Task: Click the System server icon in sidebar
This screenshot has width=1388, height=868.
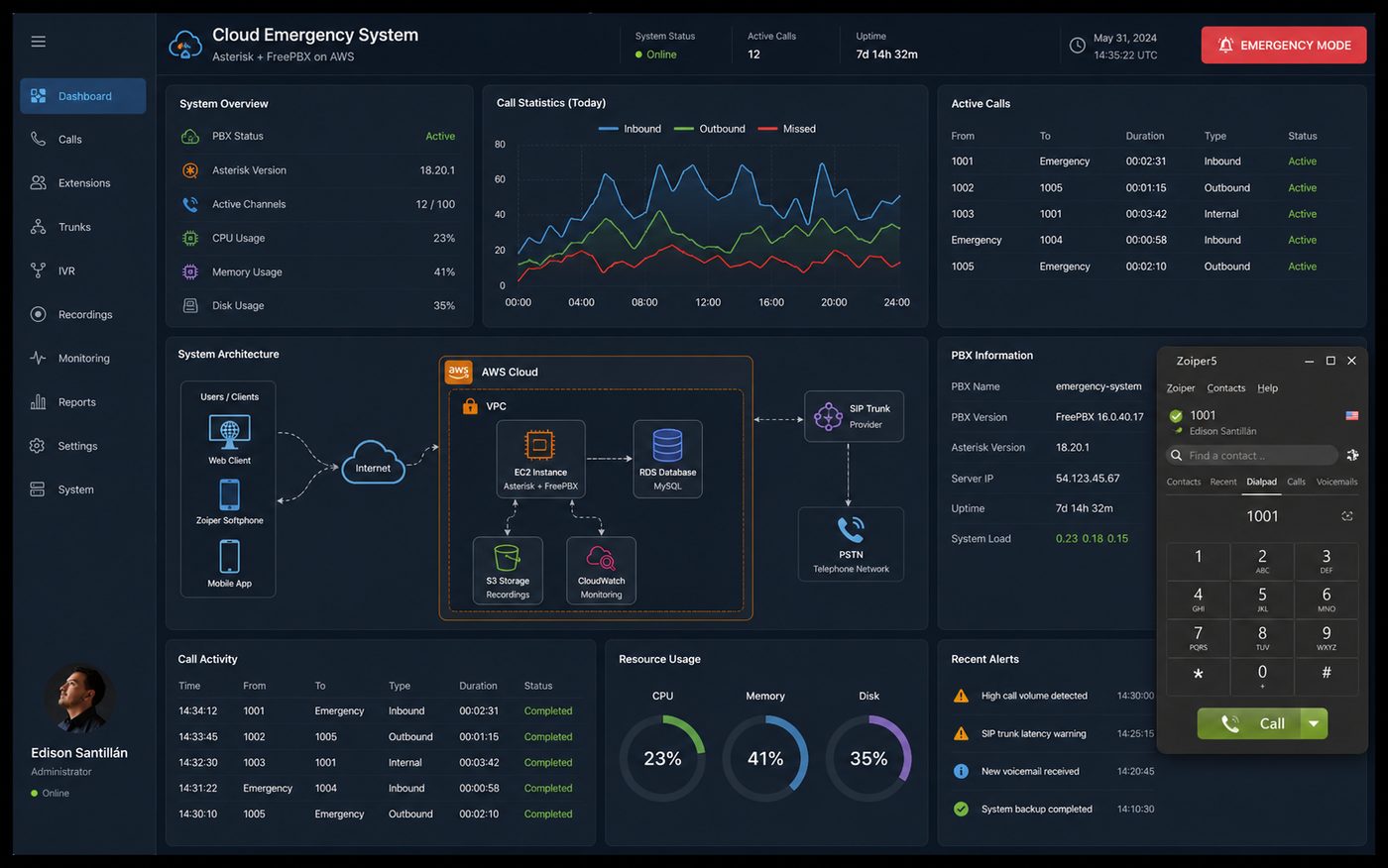Action: pos(38,489)
